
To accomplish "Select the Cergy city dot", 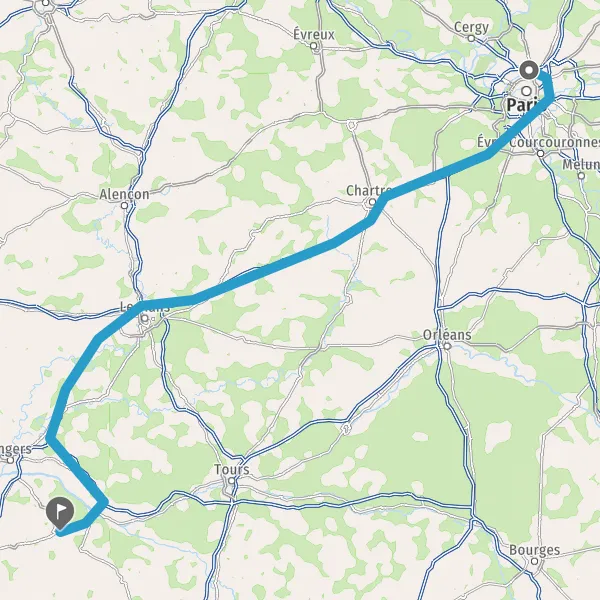I will click(471, 38).
